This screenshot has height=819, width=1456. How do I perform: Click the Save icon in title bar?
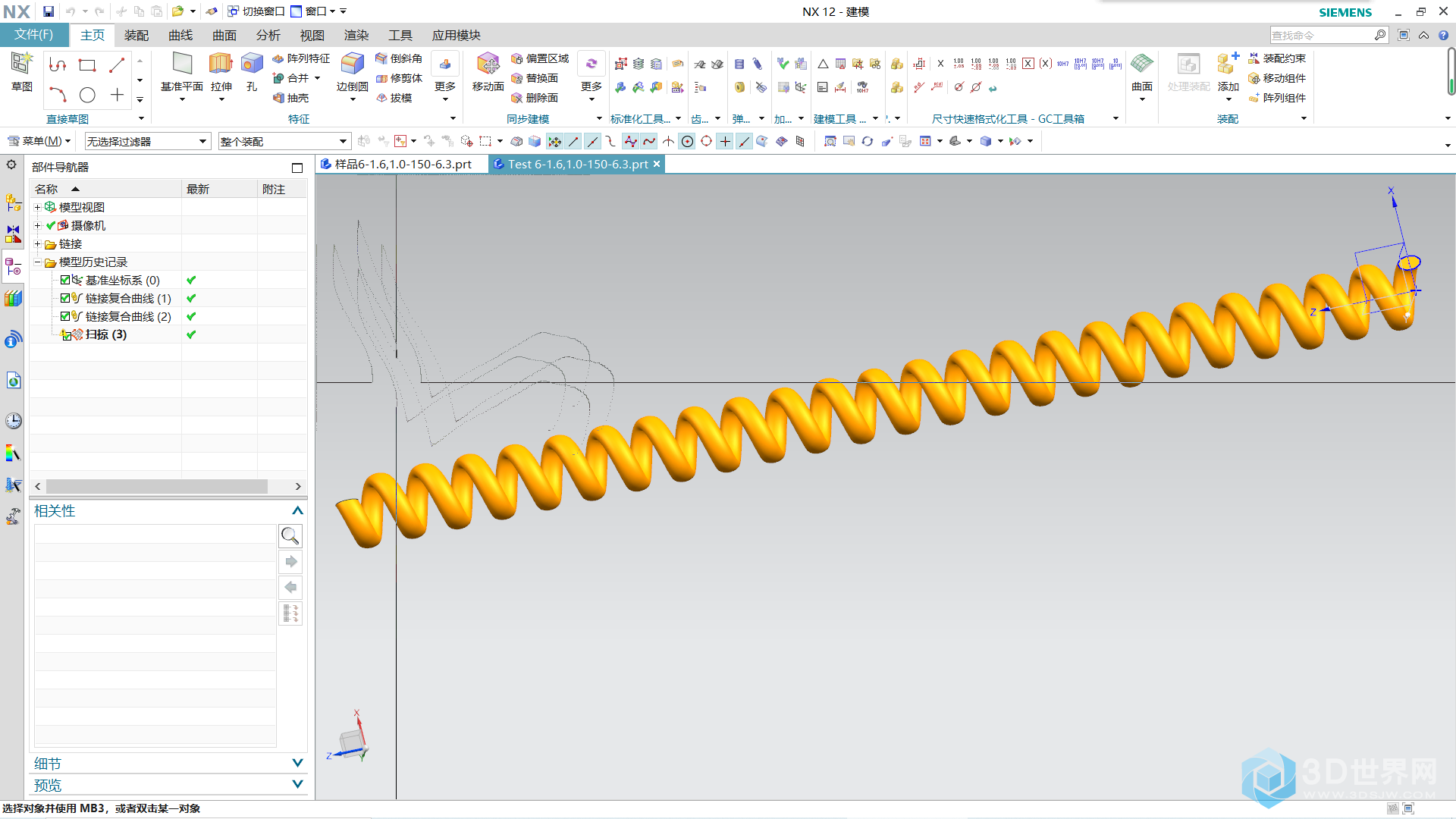pyautogui.click(x=49, y=11)
